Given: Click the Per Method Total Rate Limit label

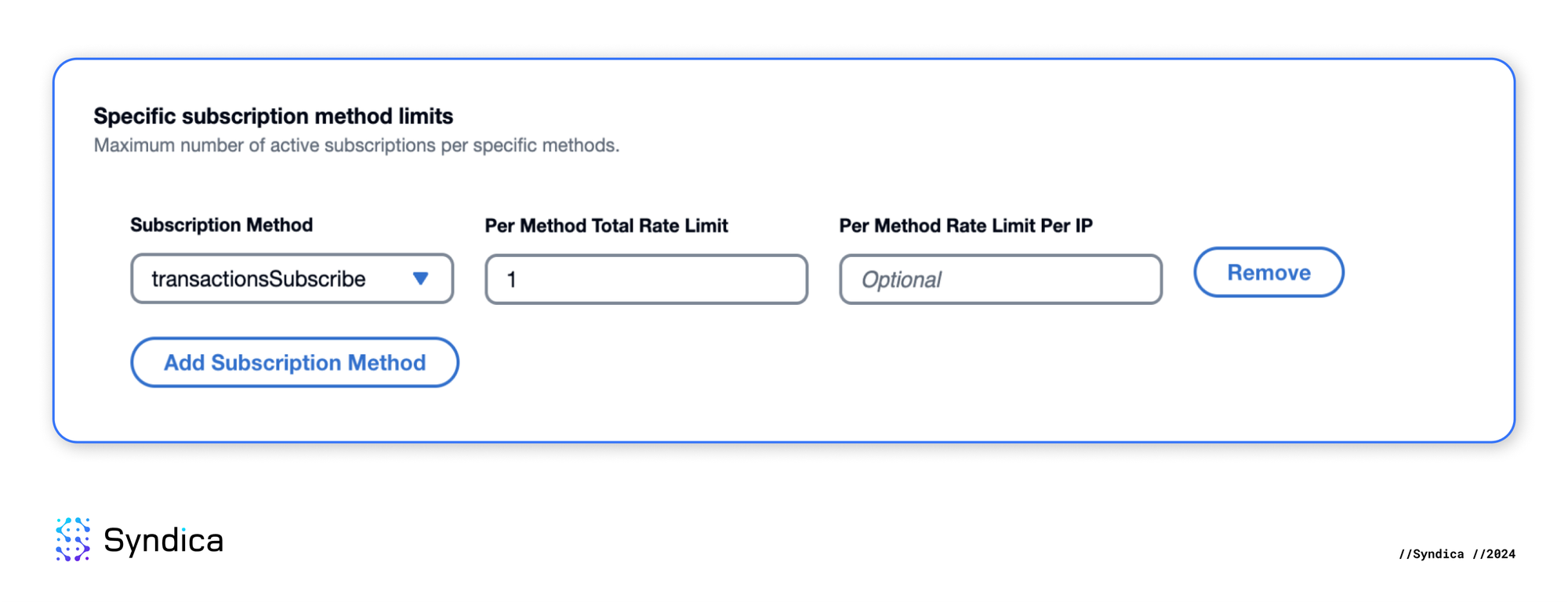Looking at the screenshot, I should tap(607, 226).
